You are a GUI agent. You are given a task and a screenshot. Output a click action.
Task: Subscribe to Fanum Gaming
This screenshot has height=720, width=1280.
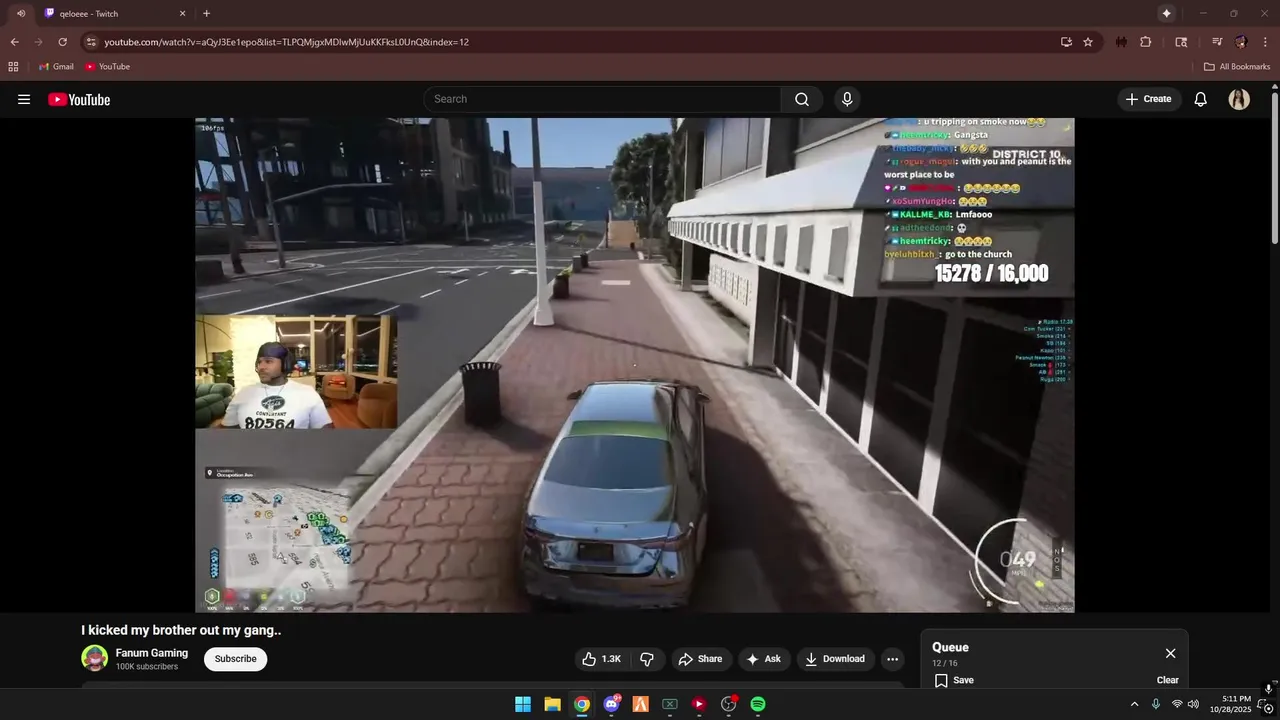point(235,659)
